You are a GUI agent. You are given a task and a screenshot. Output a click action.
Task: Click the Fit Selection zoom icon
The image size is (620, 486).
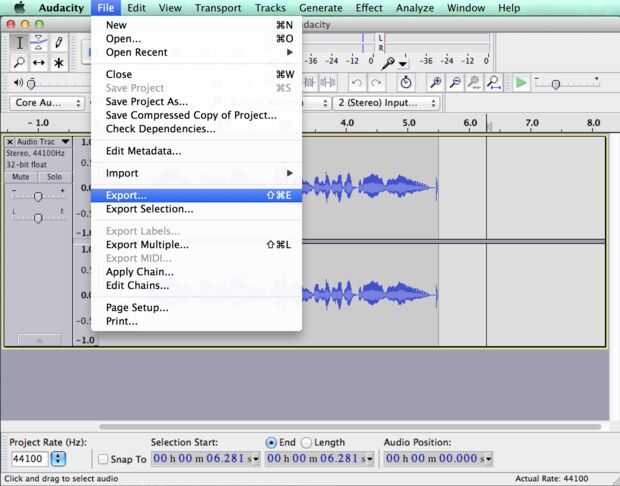pos(474,83)
